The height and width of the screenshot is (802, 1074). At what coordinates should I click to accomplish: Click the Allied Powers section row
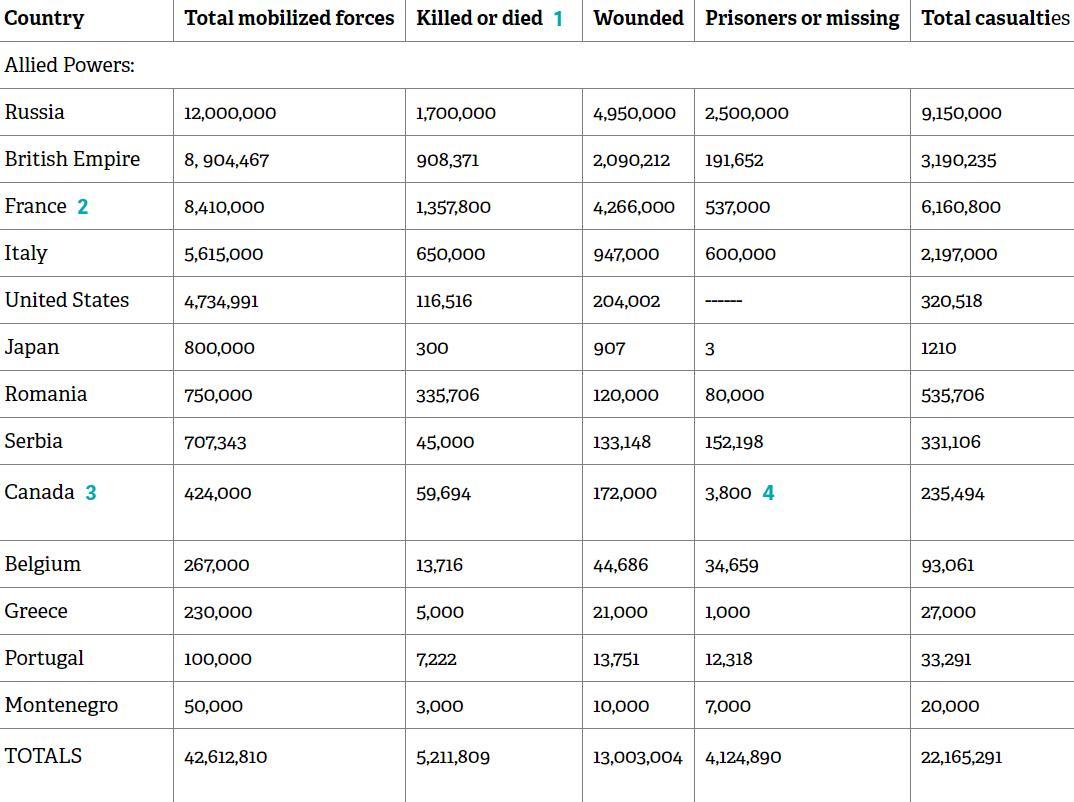click(537, 65)
